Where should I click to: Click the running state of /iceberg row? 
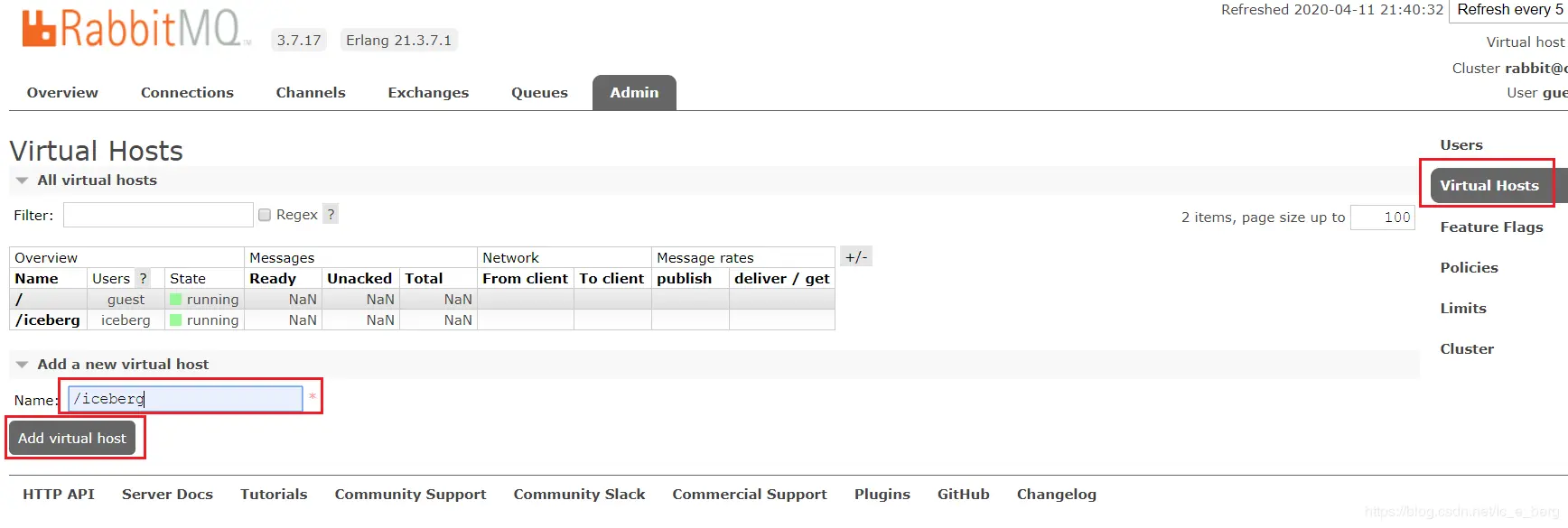(x=204, y=320)
